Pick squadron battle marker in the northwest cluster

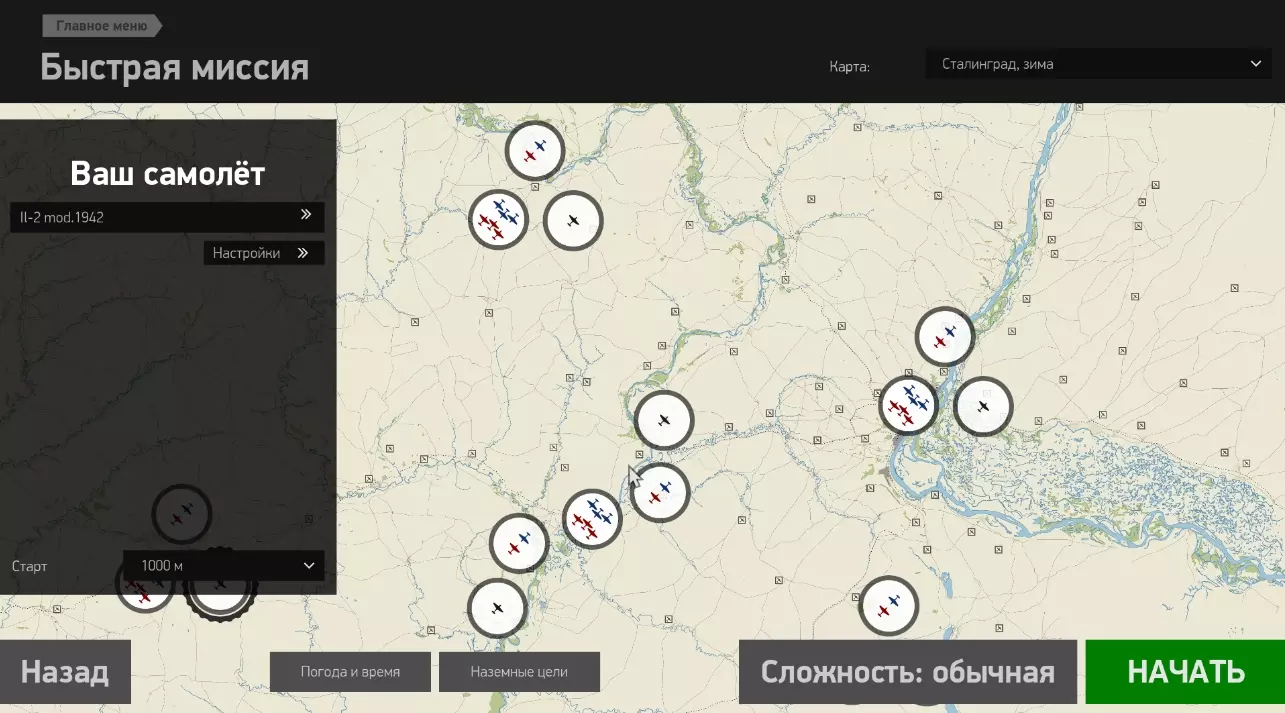[498, 219]
